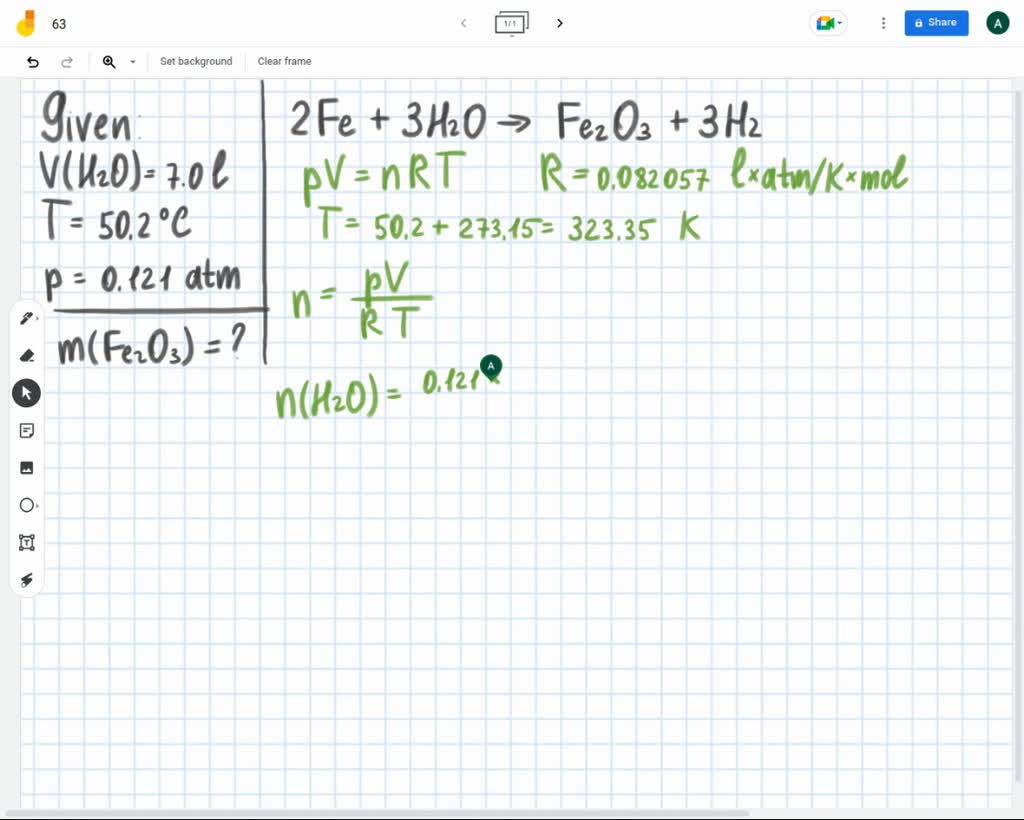Image resolution: width=1024 pixels, height=820 pixels.
Task: Enable the Laser pointer tool
Action: 26,580
